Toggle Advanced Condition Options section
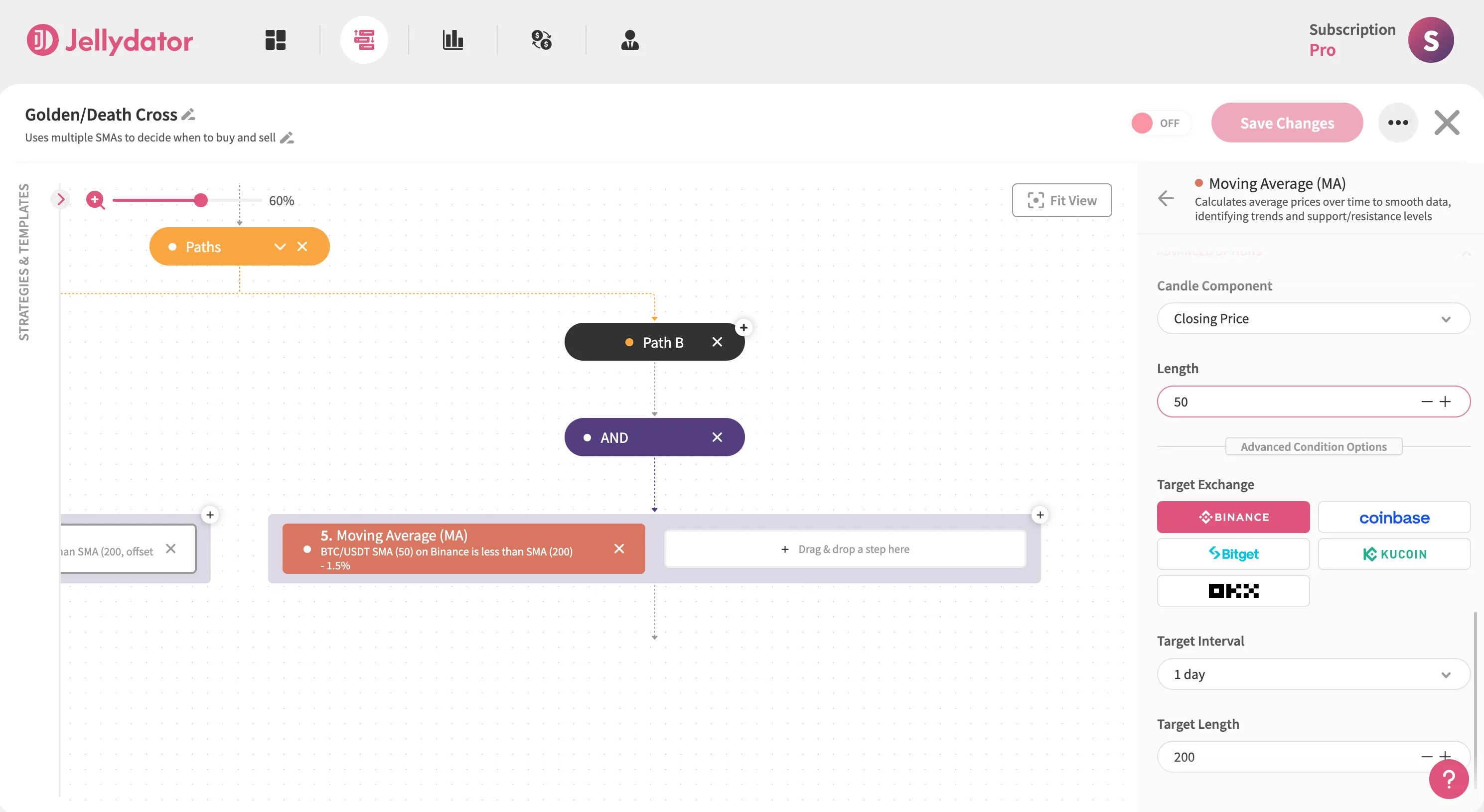The width and height of the screenshot is (1484, 812). [1314, 446]
